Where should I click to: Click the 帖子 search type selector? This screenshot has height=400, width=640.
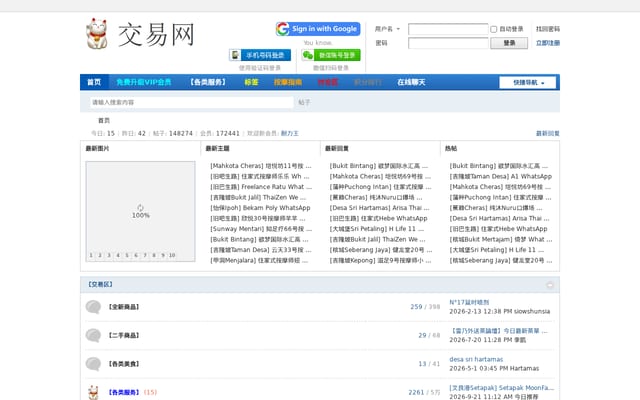[304, 102]
